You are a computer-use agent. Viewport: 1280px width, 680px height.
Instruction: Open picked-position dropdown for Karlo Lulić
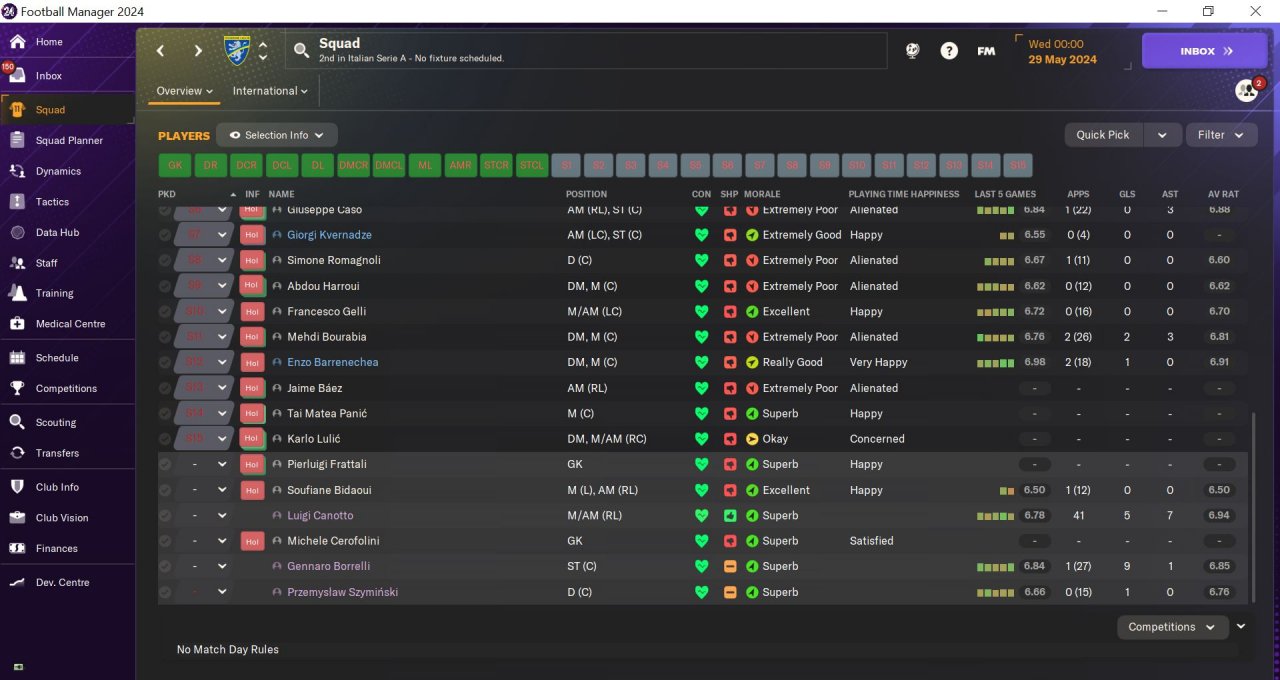(222, 439)
